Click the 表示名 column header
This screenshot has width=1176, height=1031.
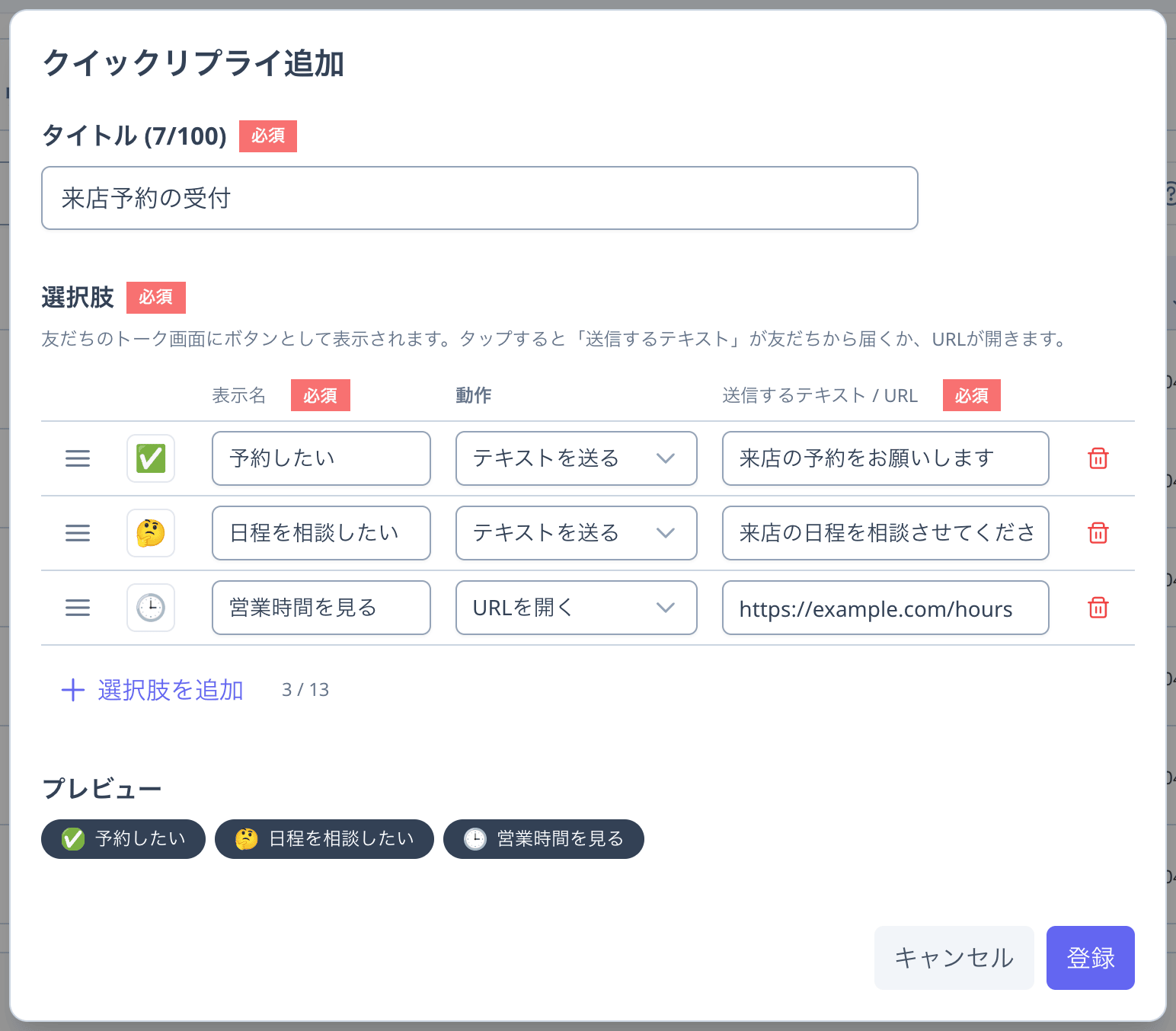pyautogui.click(x=239, y=395)
